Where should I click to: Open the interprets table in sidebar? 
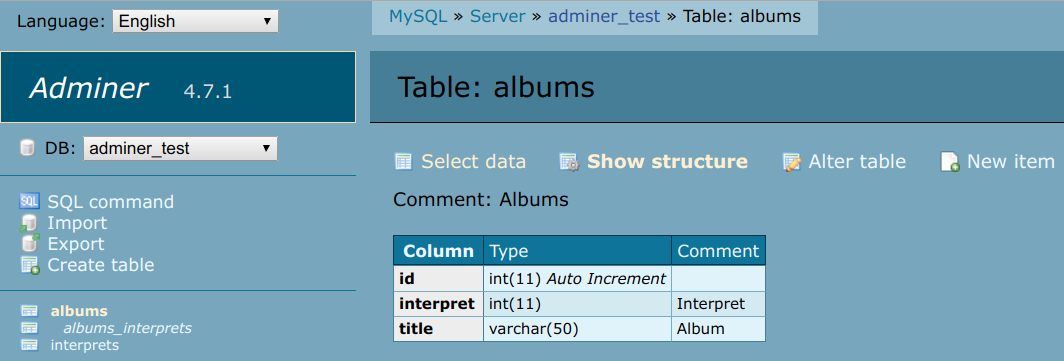point(85,345)
